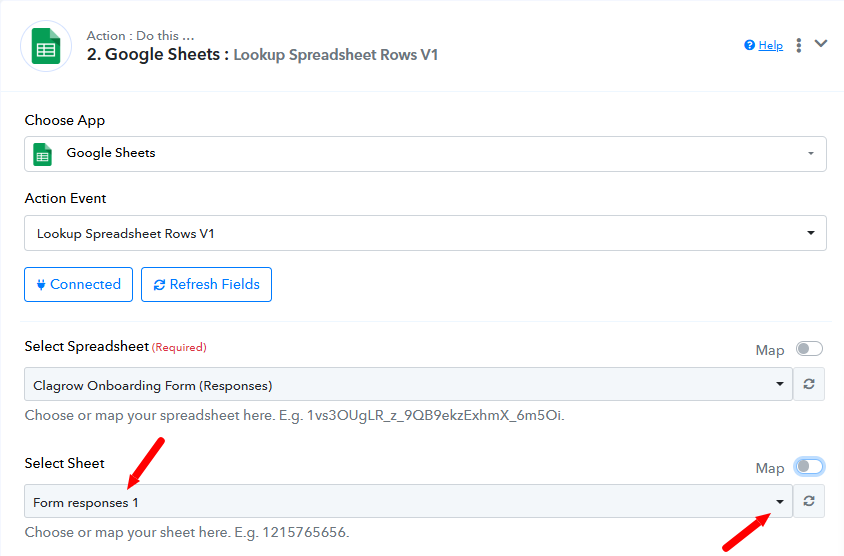Screen dimensions: 844x556
Task: Toggle Map switch for Select Sheet
Action: tap(809, 466)
